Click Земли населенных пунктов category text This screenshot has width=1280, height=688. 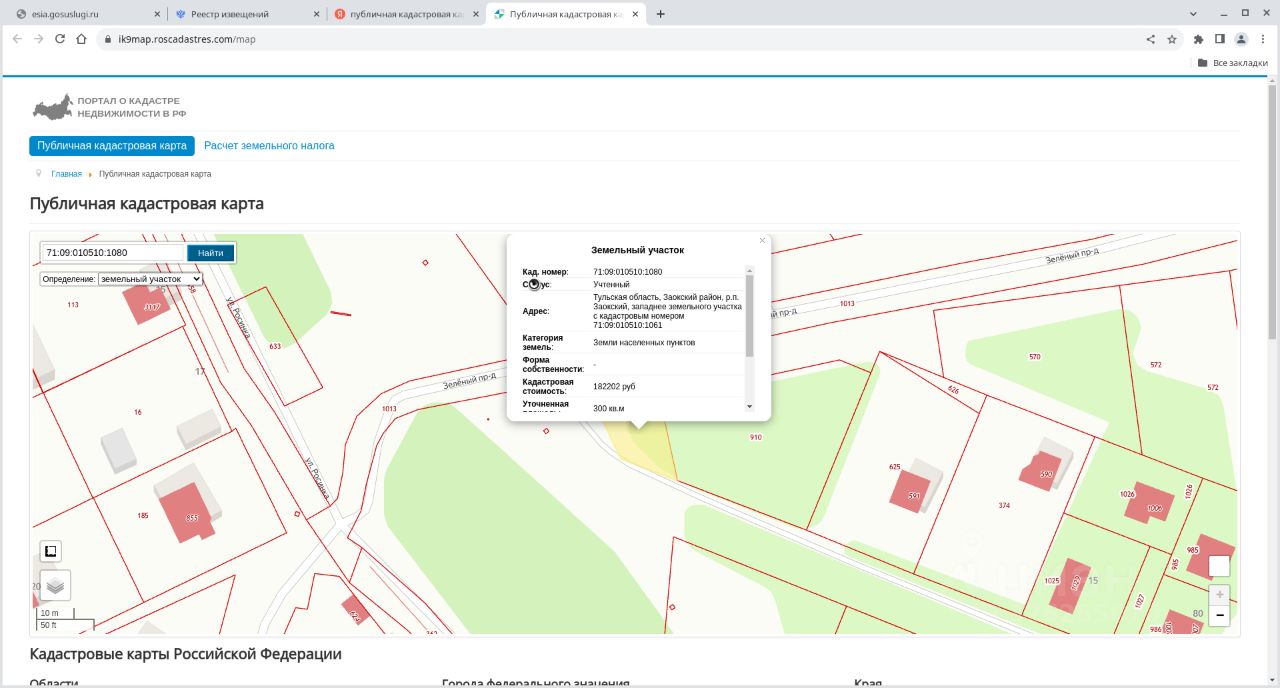pyautogui.click(x=644, y=343)
